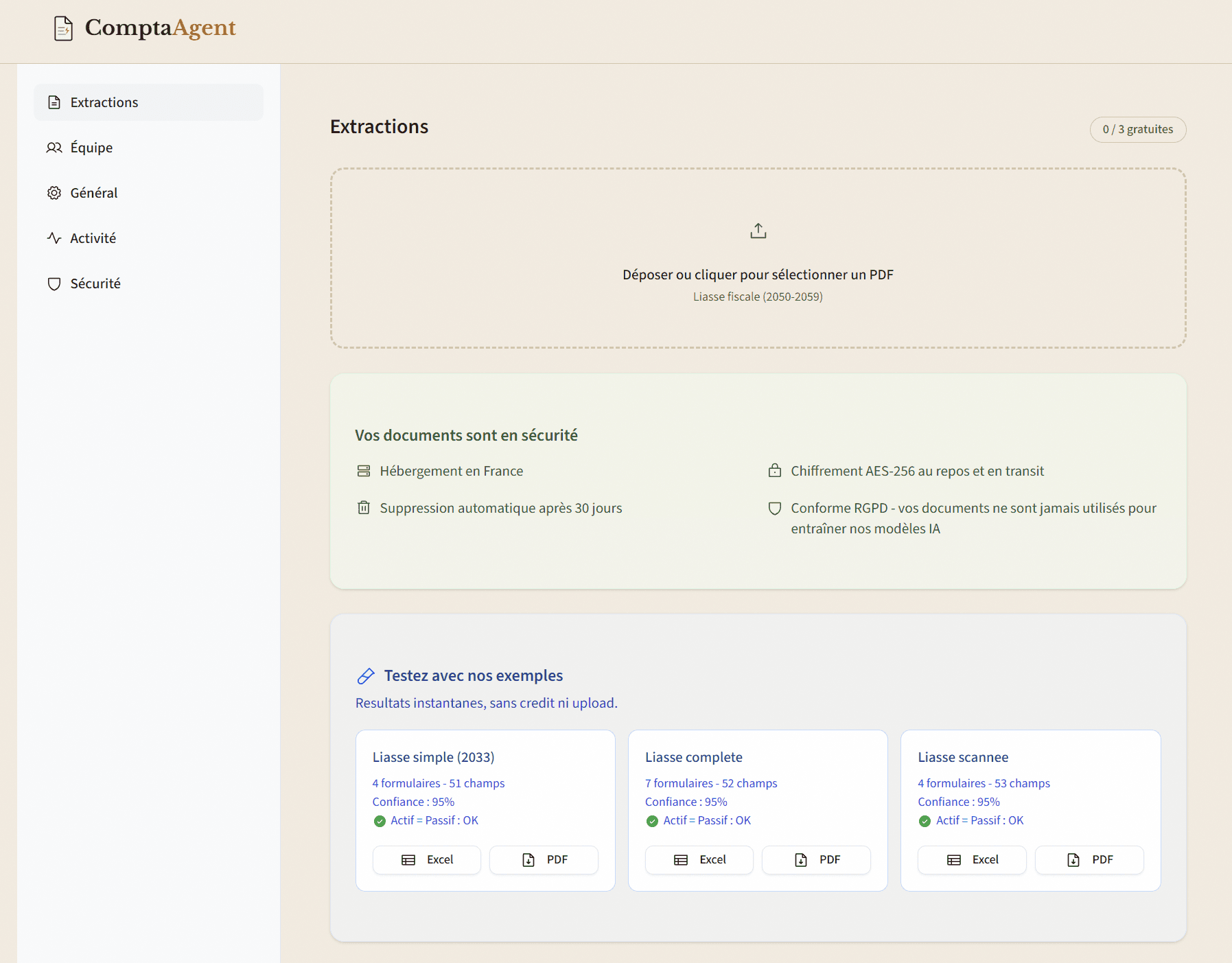The image size is (1232, 963).
Task: Click the trash icon beside Suppression automatique
Action: (x=364, y=508)
